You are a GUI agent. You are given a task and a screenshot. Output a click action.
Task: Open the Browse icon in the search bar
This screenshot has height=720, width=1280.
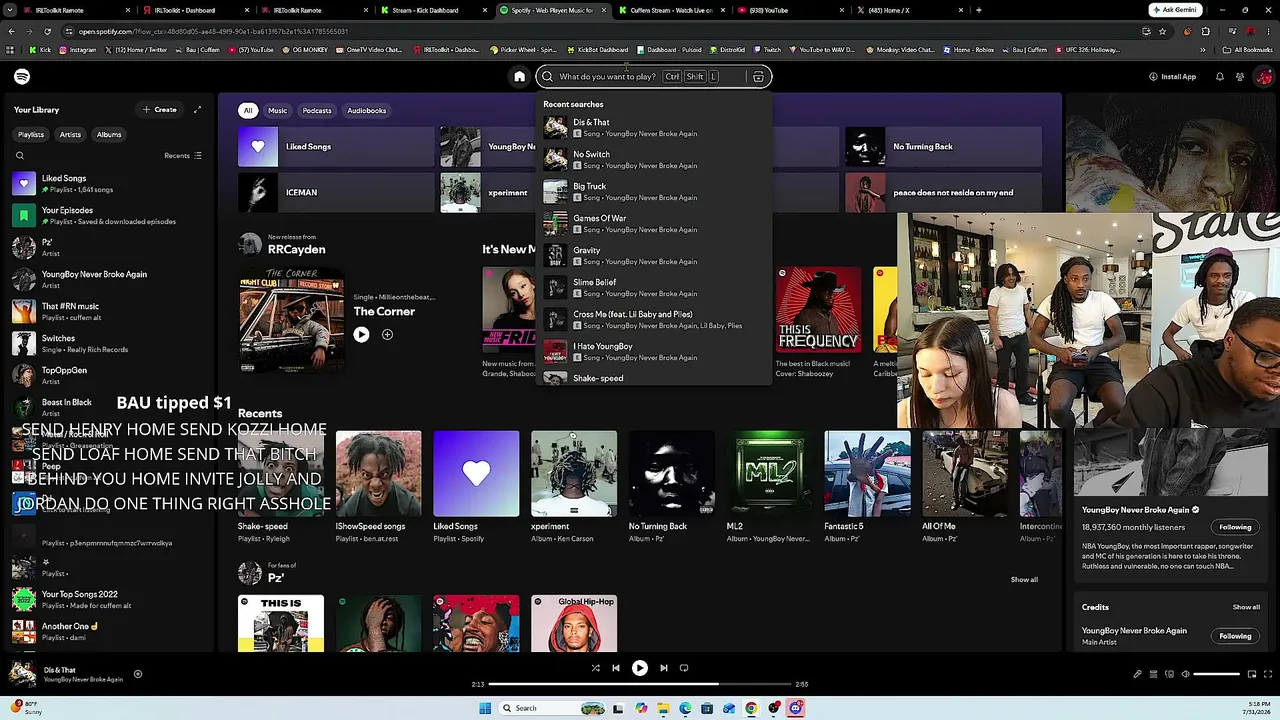758,77
